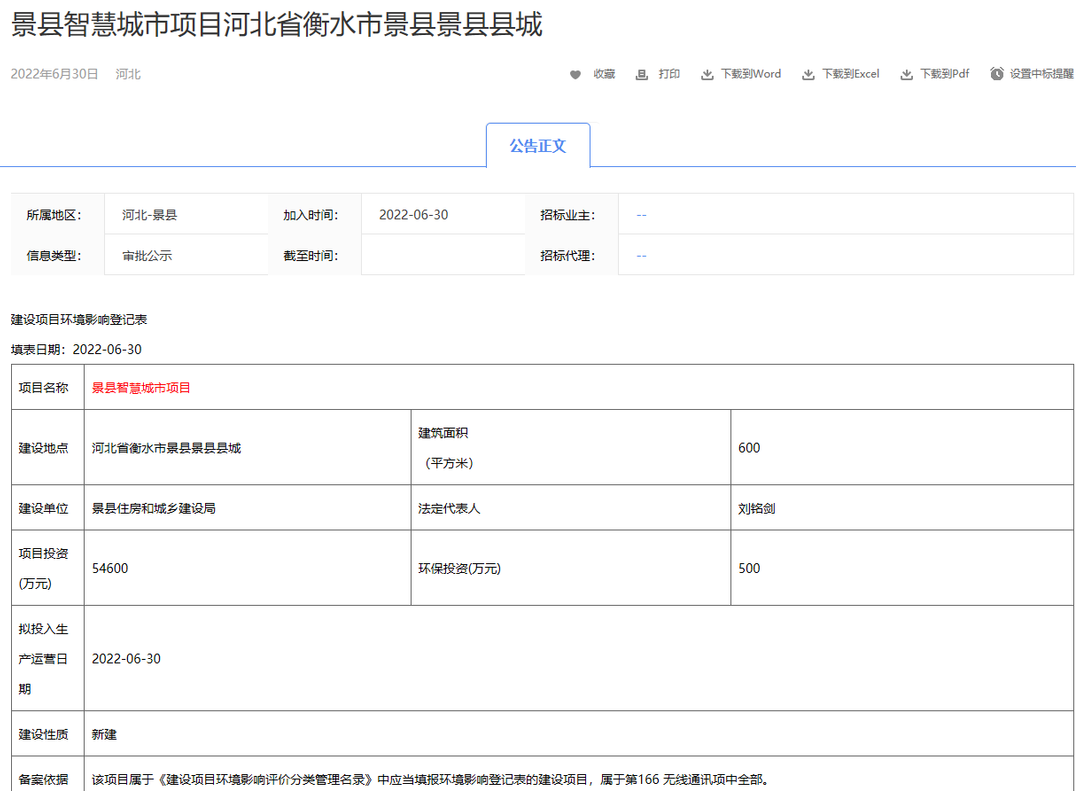Viewport: 1088px width, 805px height.
Task: Click the 河北省衡水市景县景县县城 location cell
Action: [x=248, y=448]
